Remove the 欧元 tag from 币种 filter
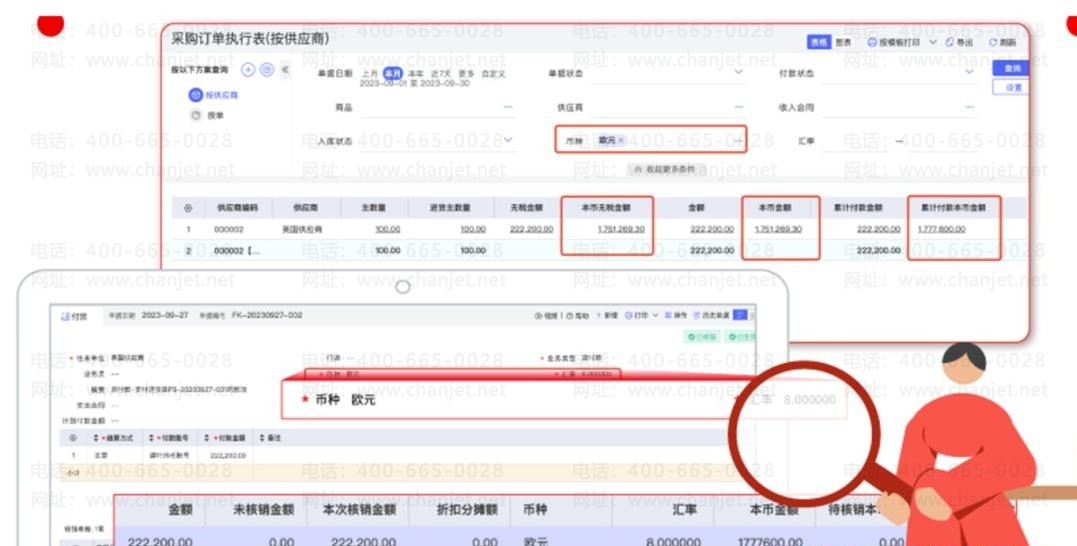The width and height of the screenshot is (1077, 546). coord(621,140)
